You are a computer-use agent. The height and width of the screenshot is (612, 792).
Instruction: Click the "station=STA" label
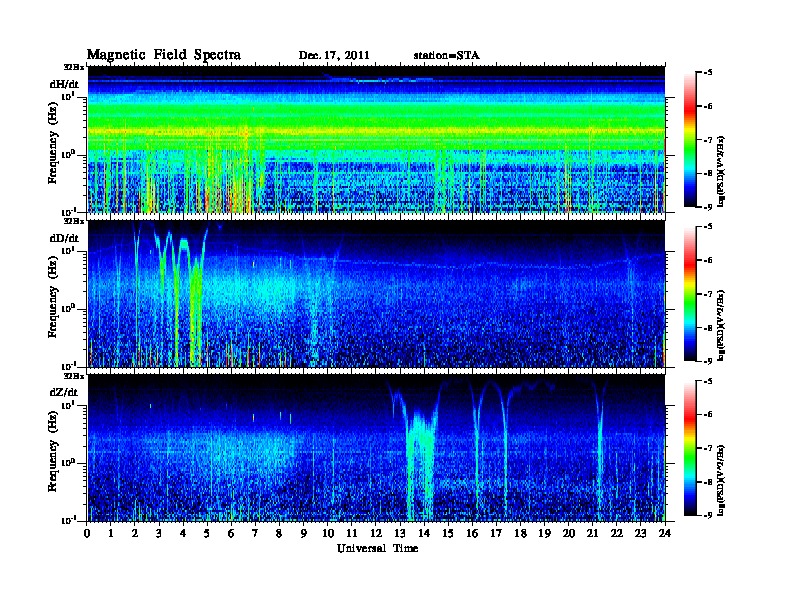pos(446,56)
